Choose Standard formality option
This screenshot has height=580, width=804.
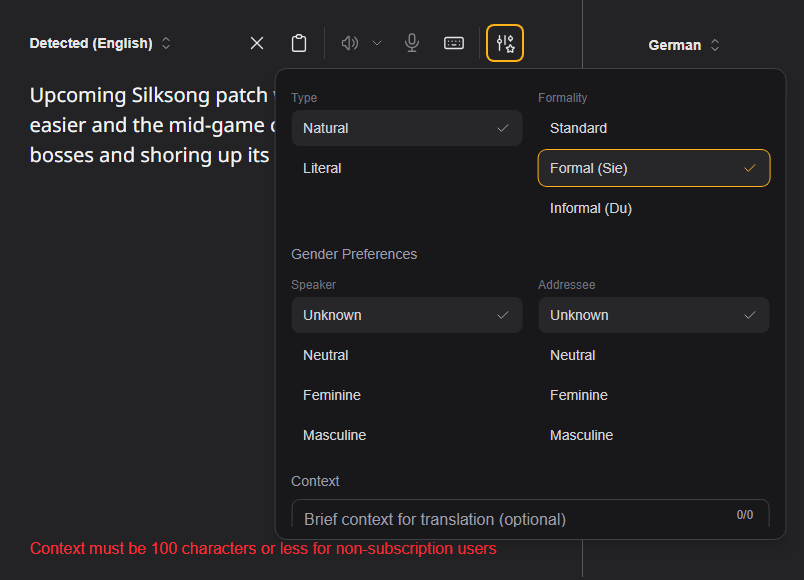tap(653, 128)
